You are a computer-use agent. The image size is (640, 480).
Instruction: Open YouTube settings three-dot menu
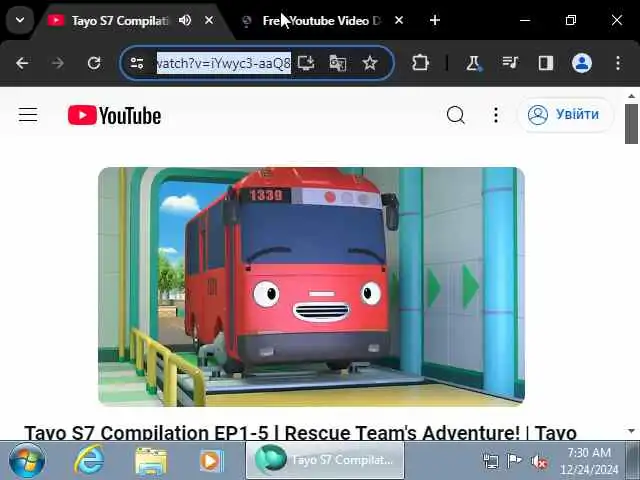496,115
